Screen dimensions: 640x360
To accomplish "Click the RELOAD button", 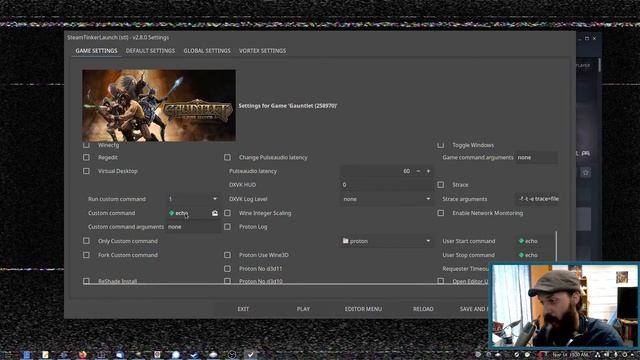I will click(423, 309).
